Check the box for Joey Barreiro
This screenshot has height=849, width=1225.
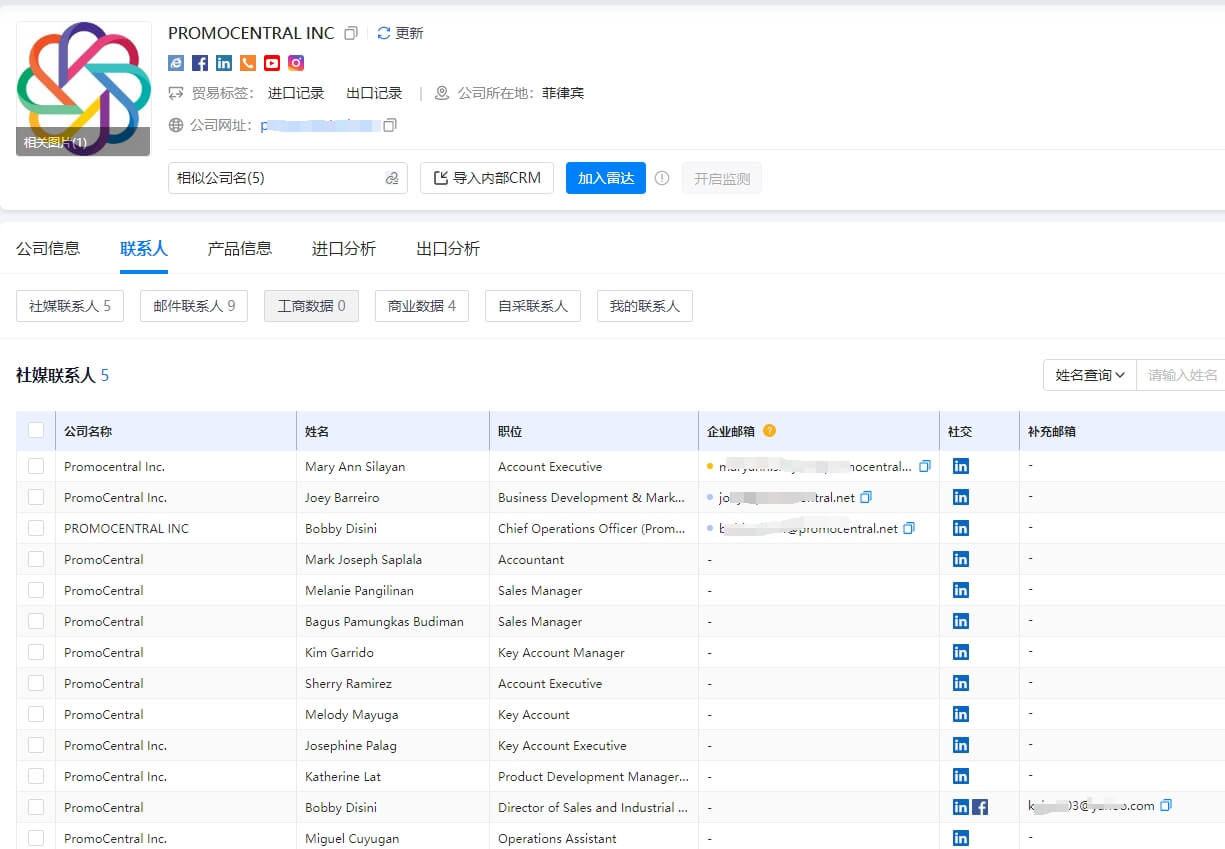tap(36, 497)
